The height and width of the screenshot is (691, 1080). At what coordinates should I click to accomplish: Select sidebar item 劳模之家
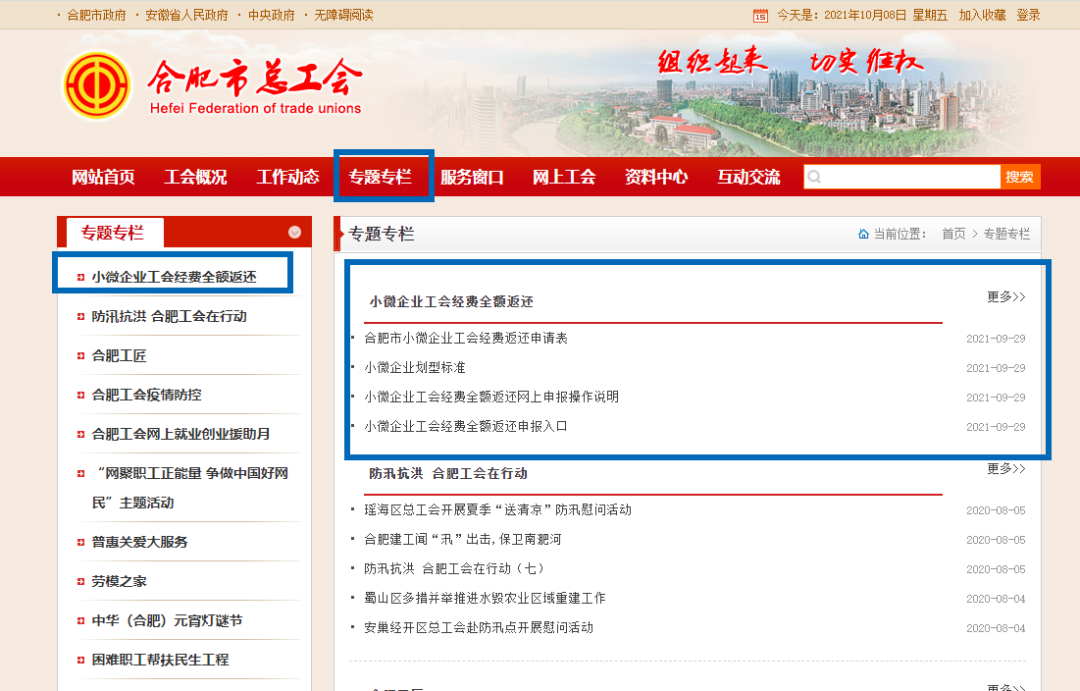coord(119,581)
